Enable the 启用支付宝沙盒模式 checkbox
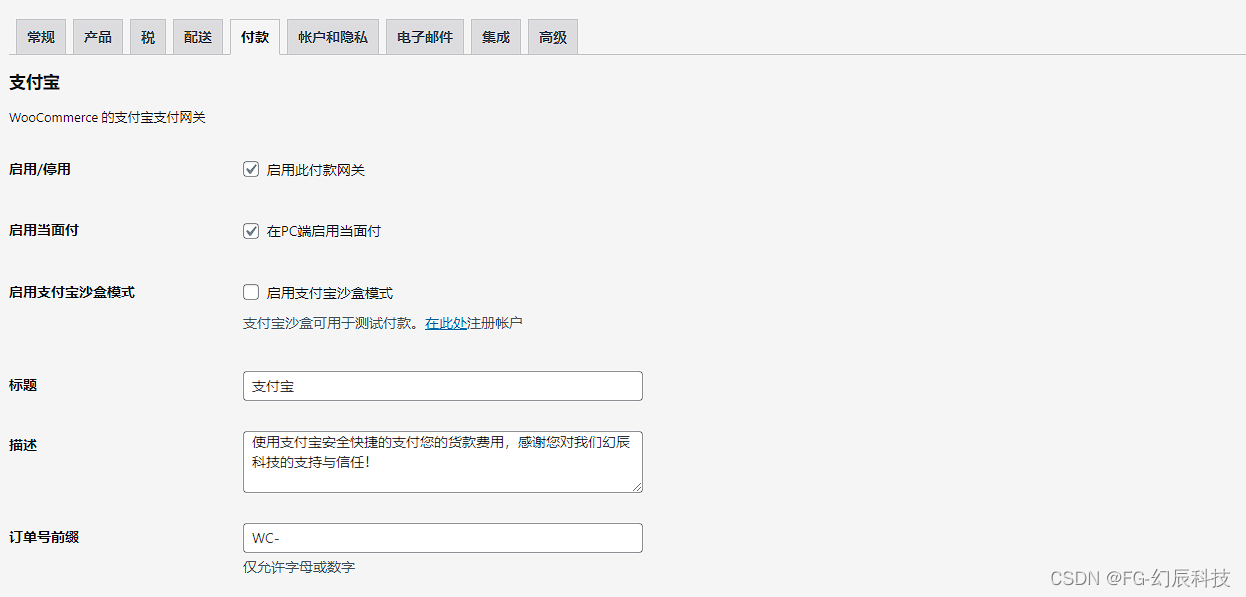The height and width of the screenshot is (597, 1246). click(251, 292)
